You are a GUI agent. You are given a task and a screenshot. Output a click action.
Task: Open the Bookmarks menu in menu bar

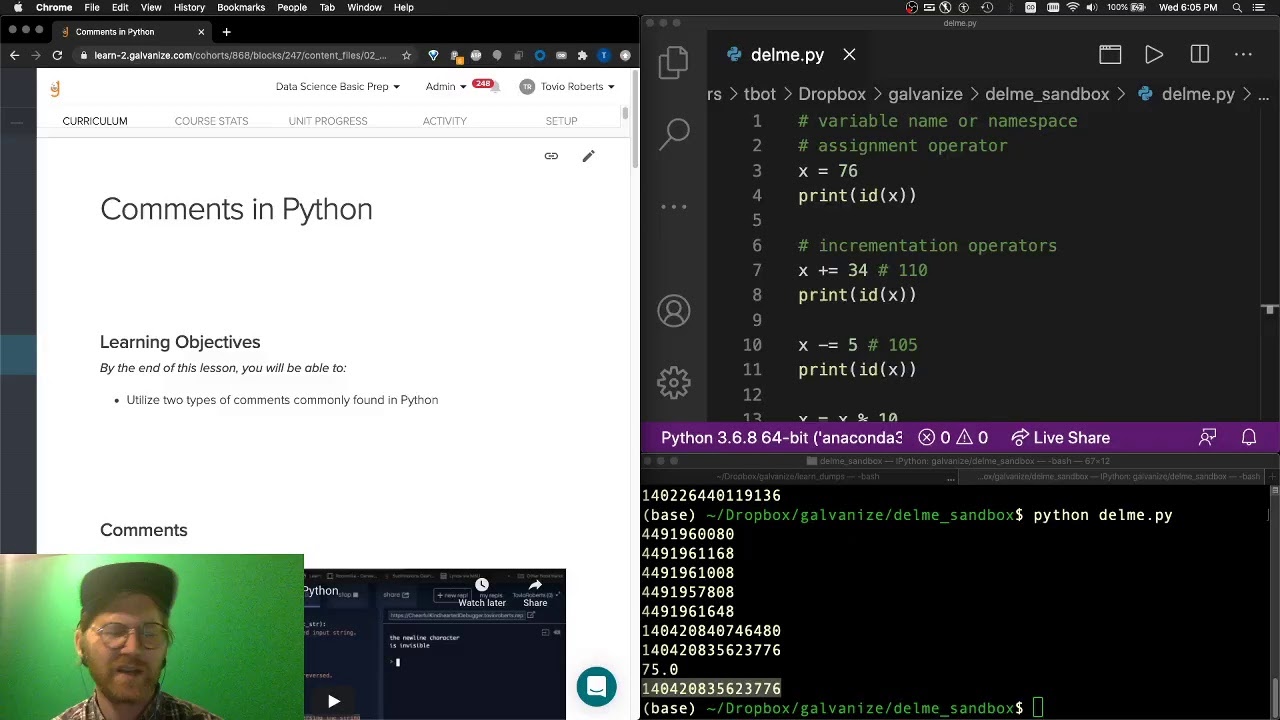[x=241, y=7]
